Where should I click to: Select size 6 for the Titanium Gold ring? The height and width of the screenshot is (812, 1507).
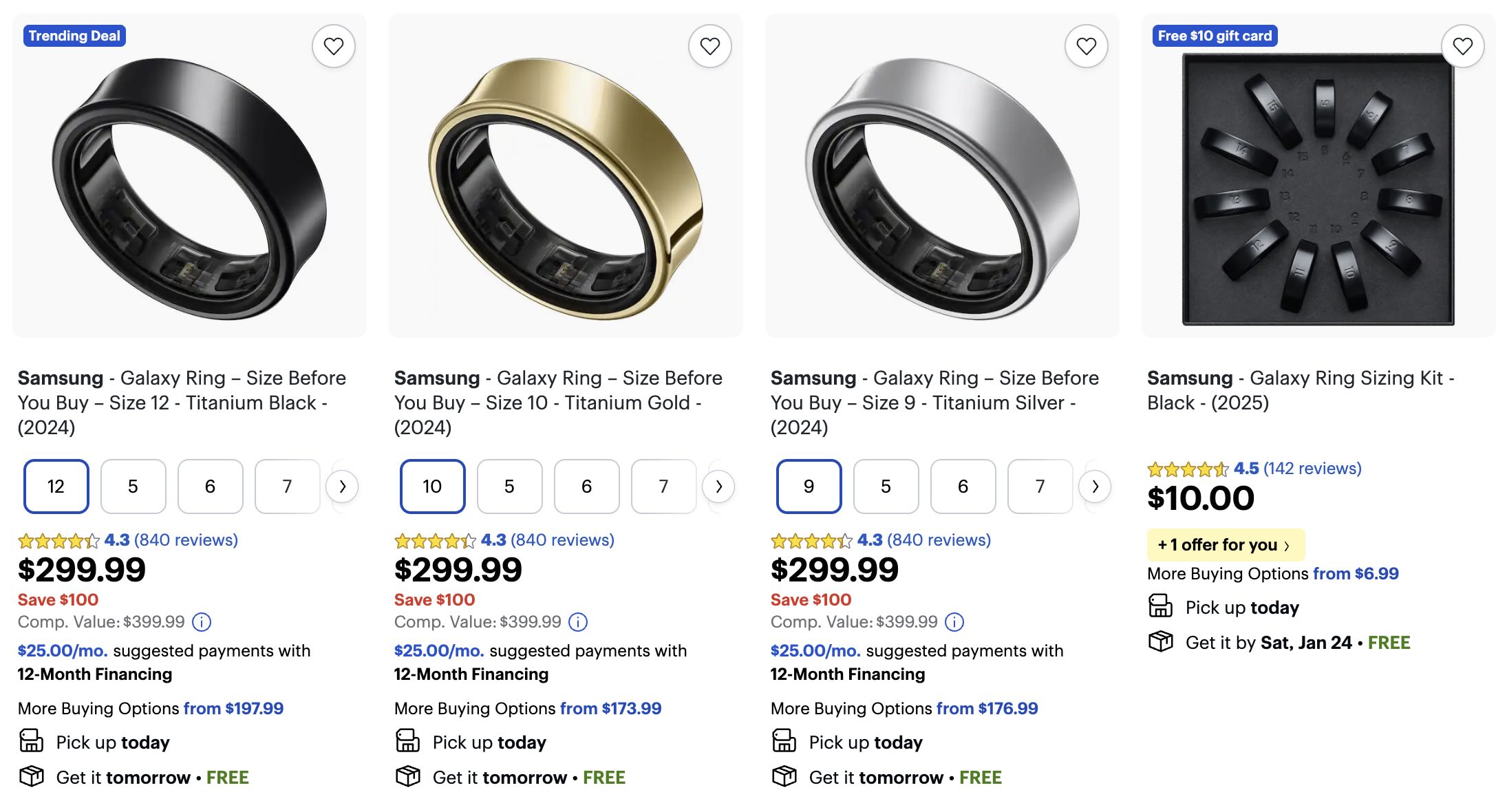pyautogui.click(x=586, y=487)
